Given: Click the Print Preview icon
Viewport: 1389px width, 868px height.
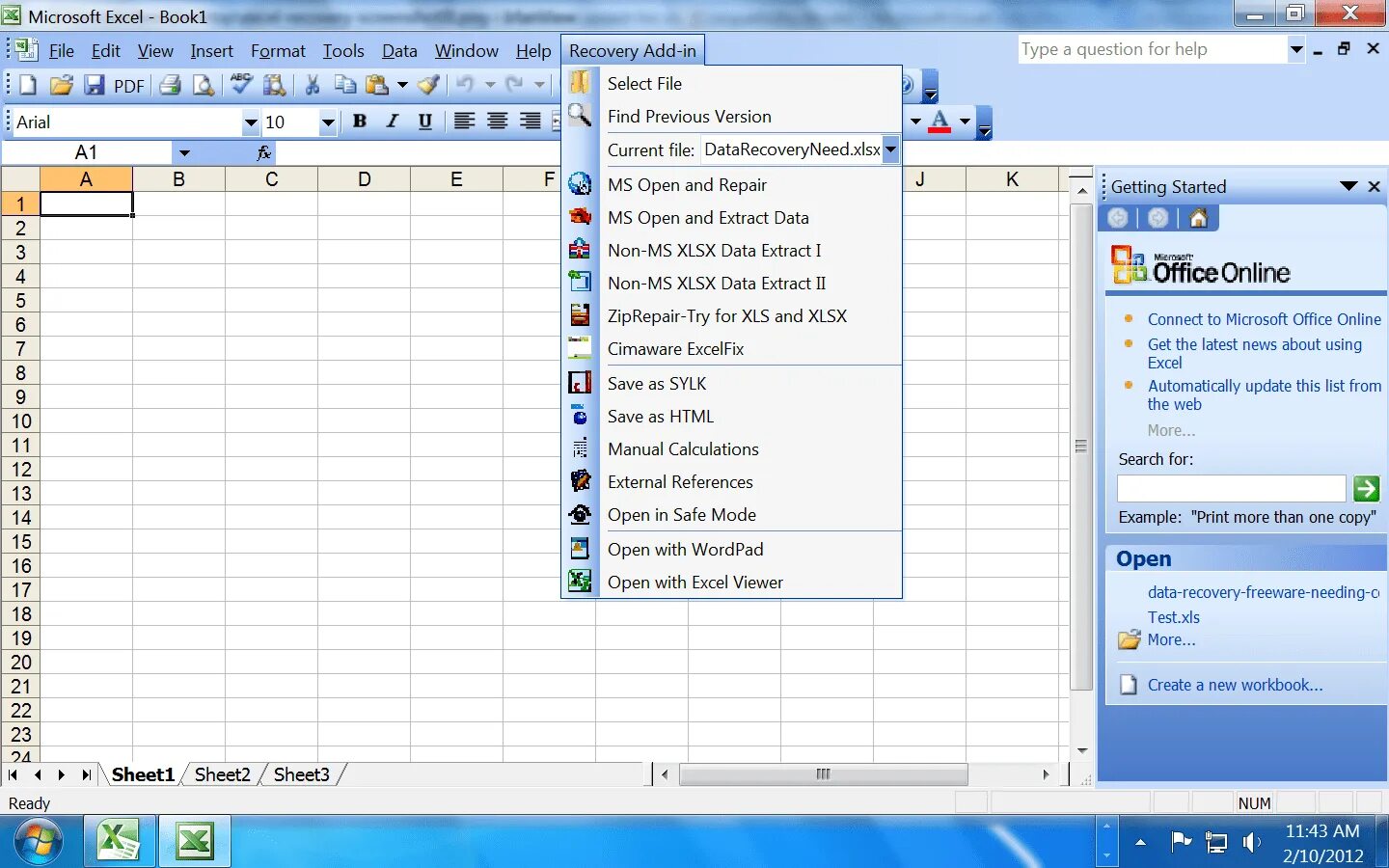Looking at the screenshot, I should pyautogui.click(x=204, y=85).
